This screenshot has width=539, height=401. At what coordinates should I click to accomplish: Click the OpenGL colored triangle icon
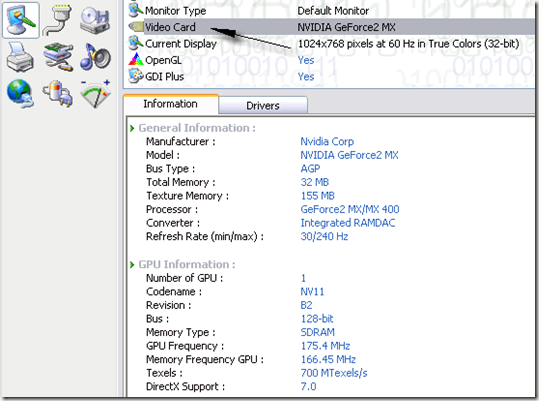tap(135, 60)
